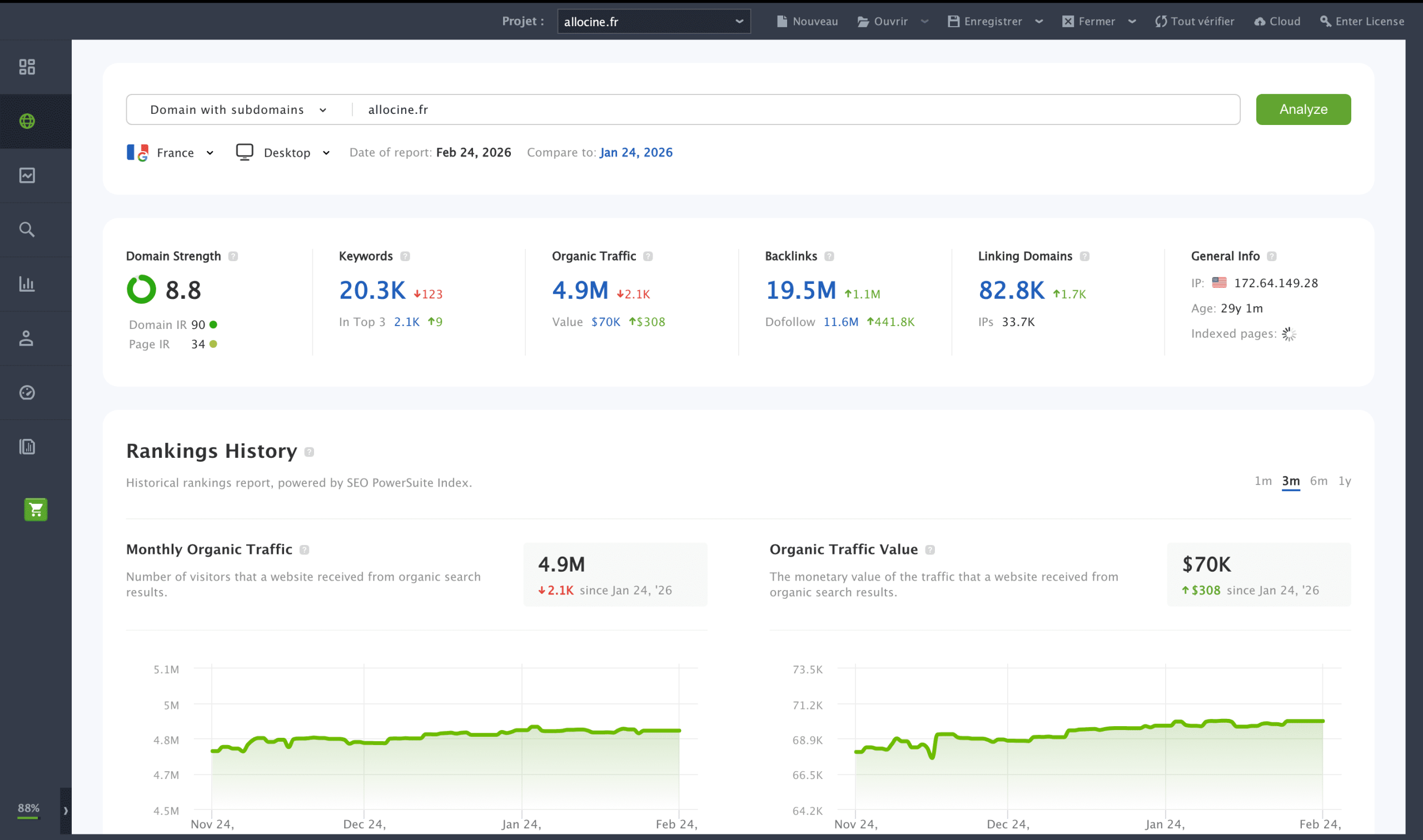Viewport: 1423px width, 840px height.
Task: Select the 1m rankings history range
Action: 1263,481
